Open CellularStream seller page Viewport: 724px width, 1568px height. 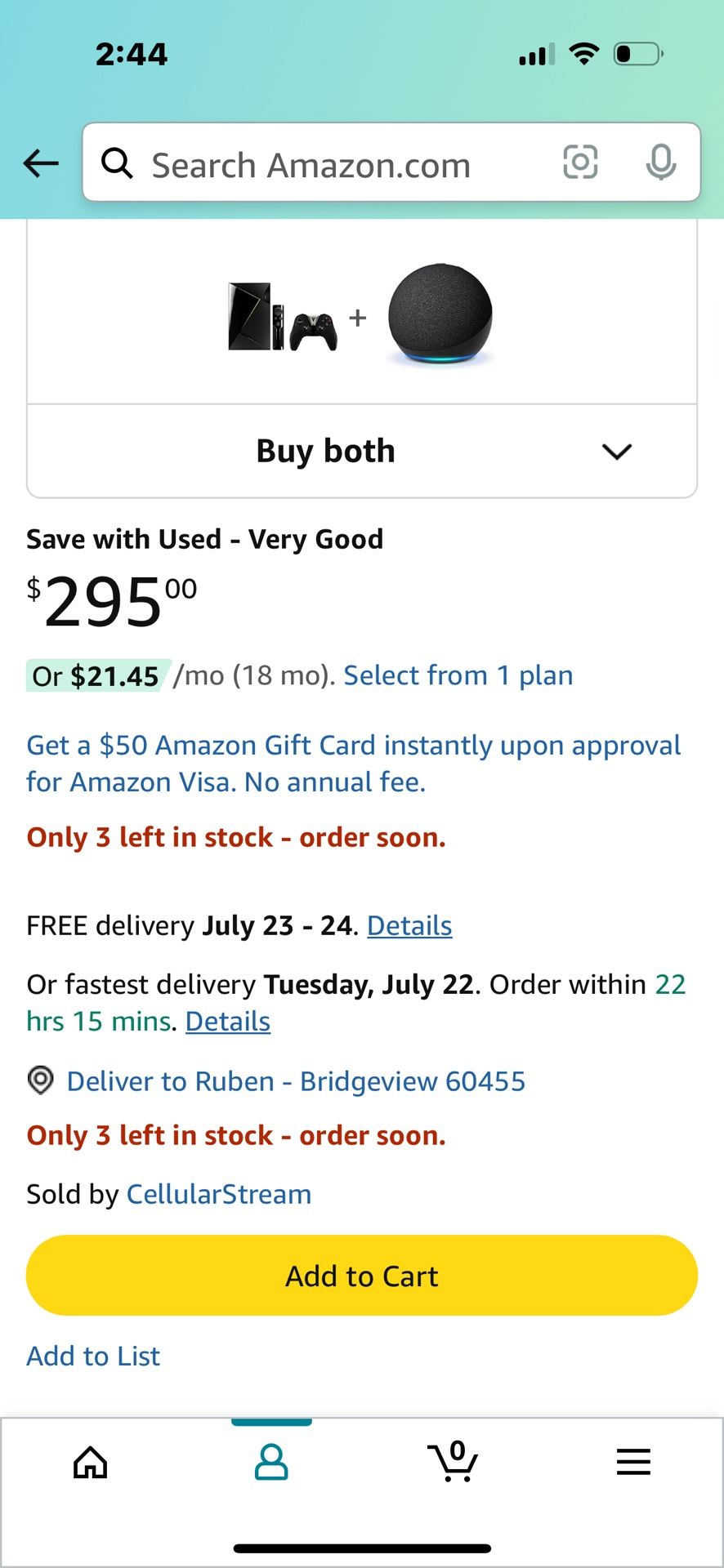tap(219, 1194)
